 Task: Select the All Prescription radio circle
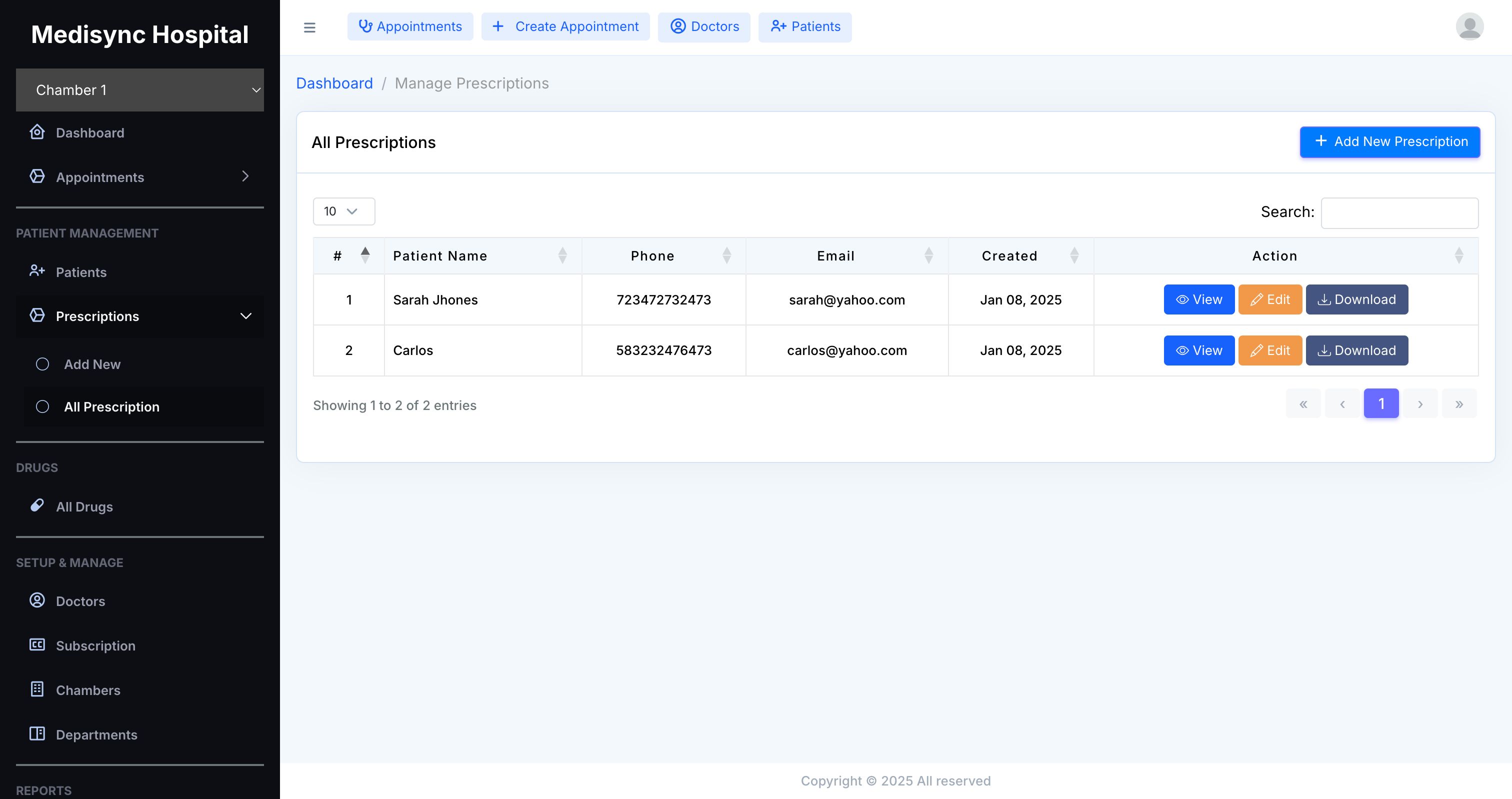pos(42,407)
